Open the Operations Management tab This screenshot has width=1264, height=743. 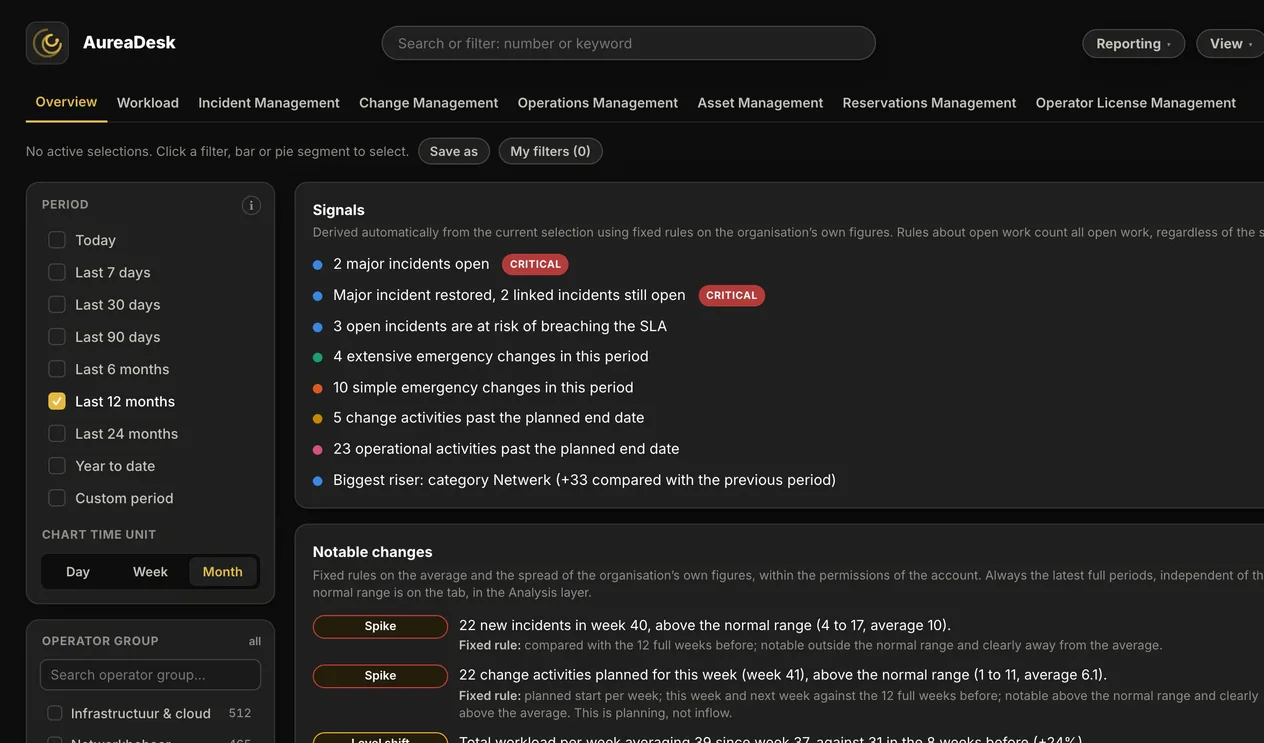click(x=598, y=102)
